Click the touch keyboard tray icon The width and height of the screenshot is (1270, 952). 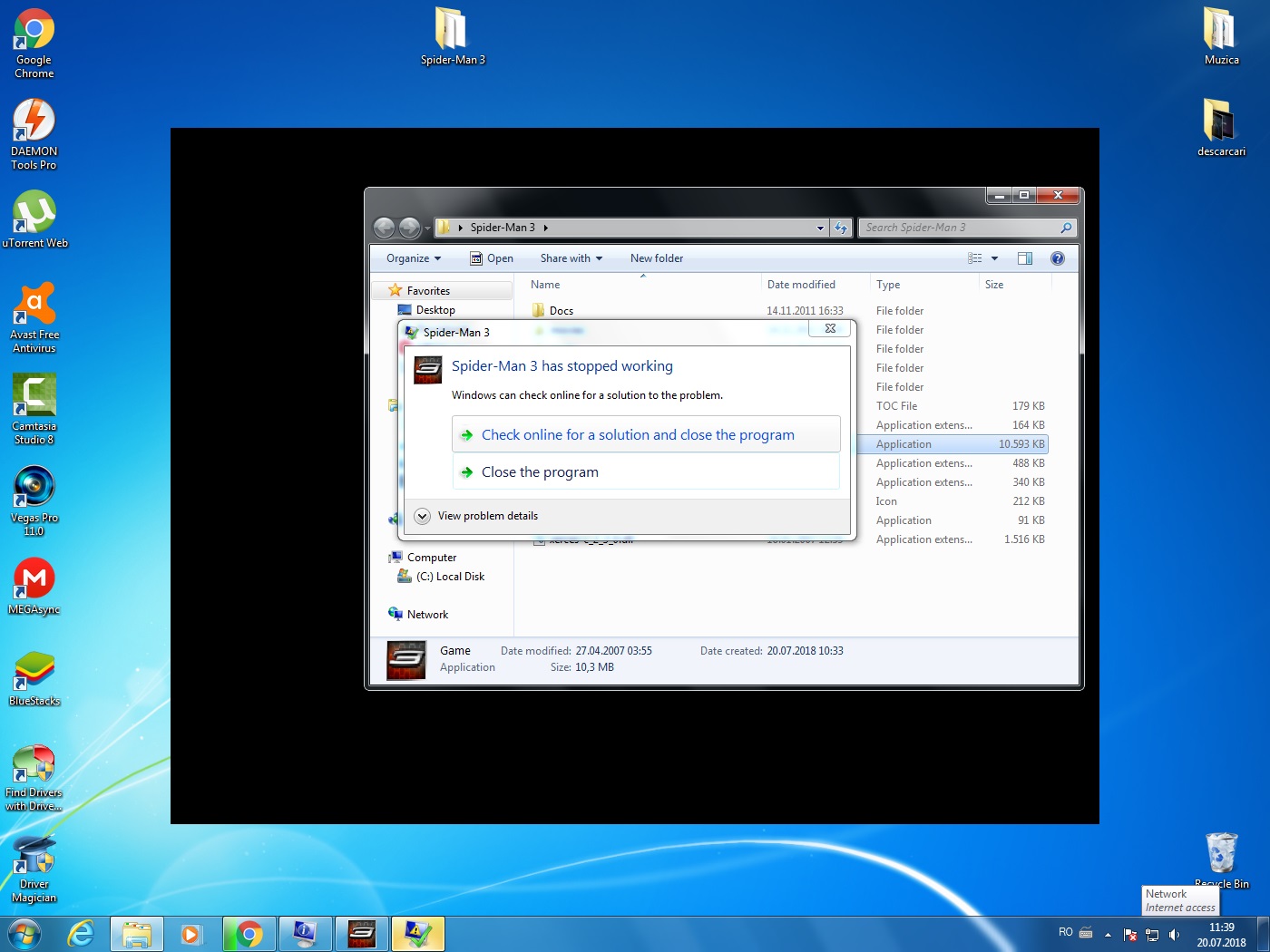(x=1086, y=933)
